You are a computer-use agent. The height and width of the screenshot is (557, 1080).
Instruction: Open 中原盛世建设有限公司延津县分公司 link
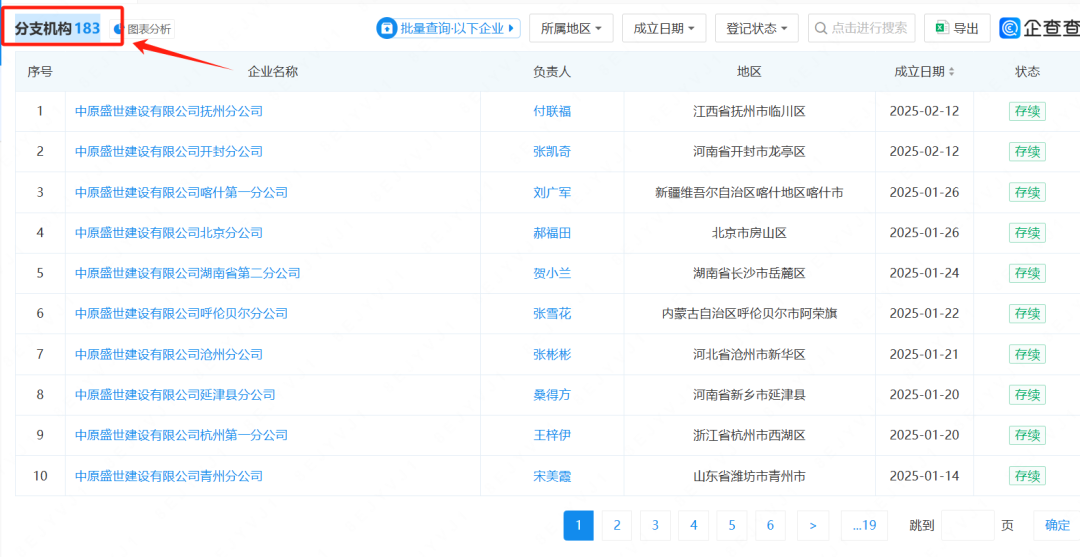pos(175,395)
